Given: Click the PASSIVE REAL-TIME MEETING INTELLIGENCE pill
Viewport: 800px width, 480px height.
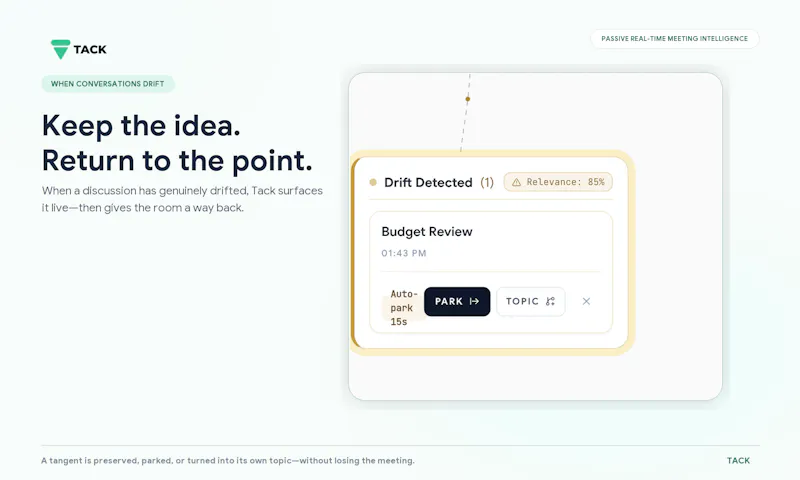Looking at the screenshot, I should coord(674,39).
